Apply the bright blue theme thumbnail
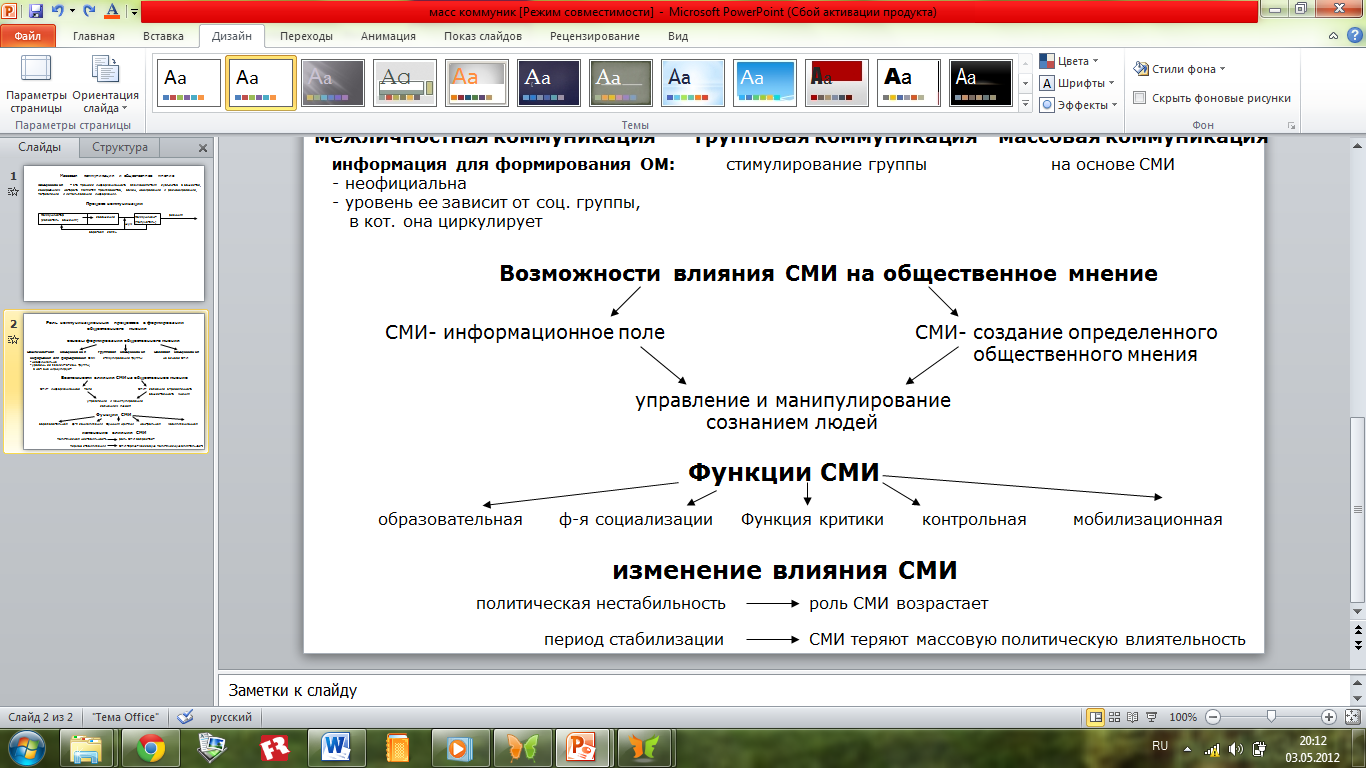The image size is (1366, 768). coord(765,83)
